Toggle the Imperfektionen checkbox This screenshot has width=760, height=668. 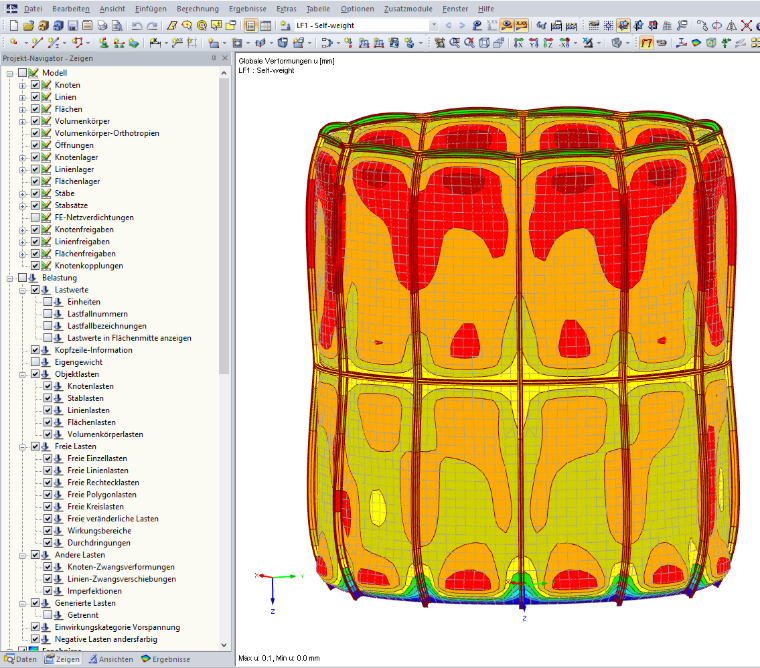tap(48, 591)
